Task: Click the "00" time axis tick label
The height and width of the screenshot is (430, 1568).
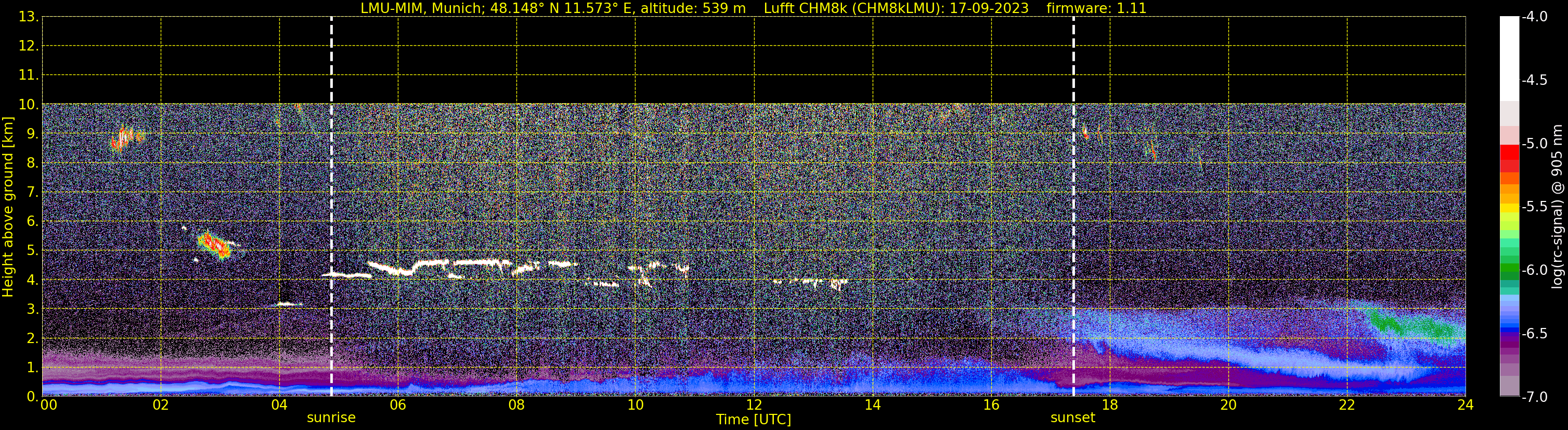Action: tap(49, 405)
